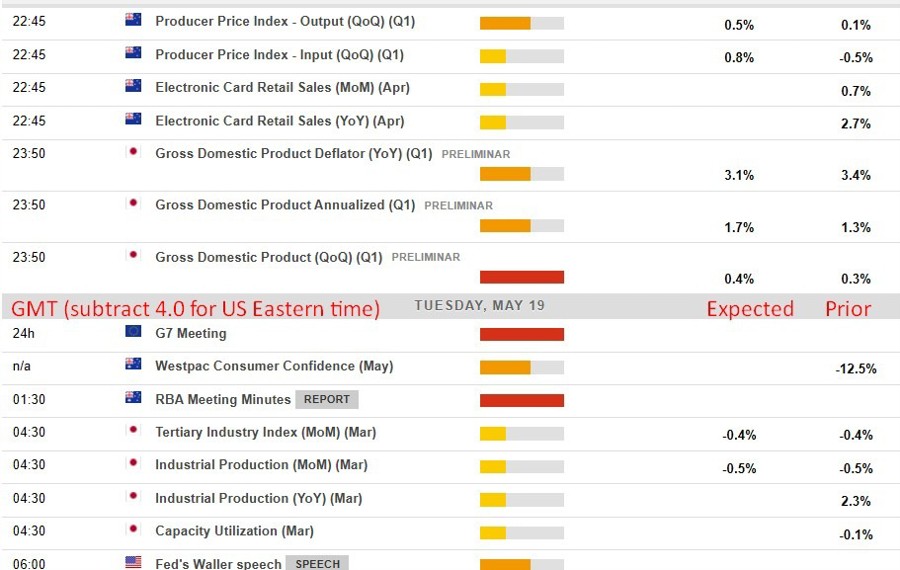Screen dimensions: 900x570
Task: Click EU flag beside G7 Meeting
Action: coord(133,331)
